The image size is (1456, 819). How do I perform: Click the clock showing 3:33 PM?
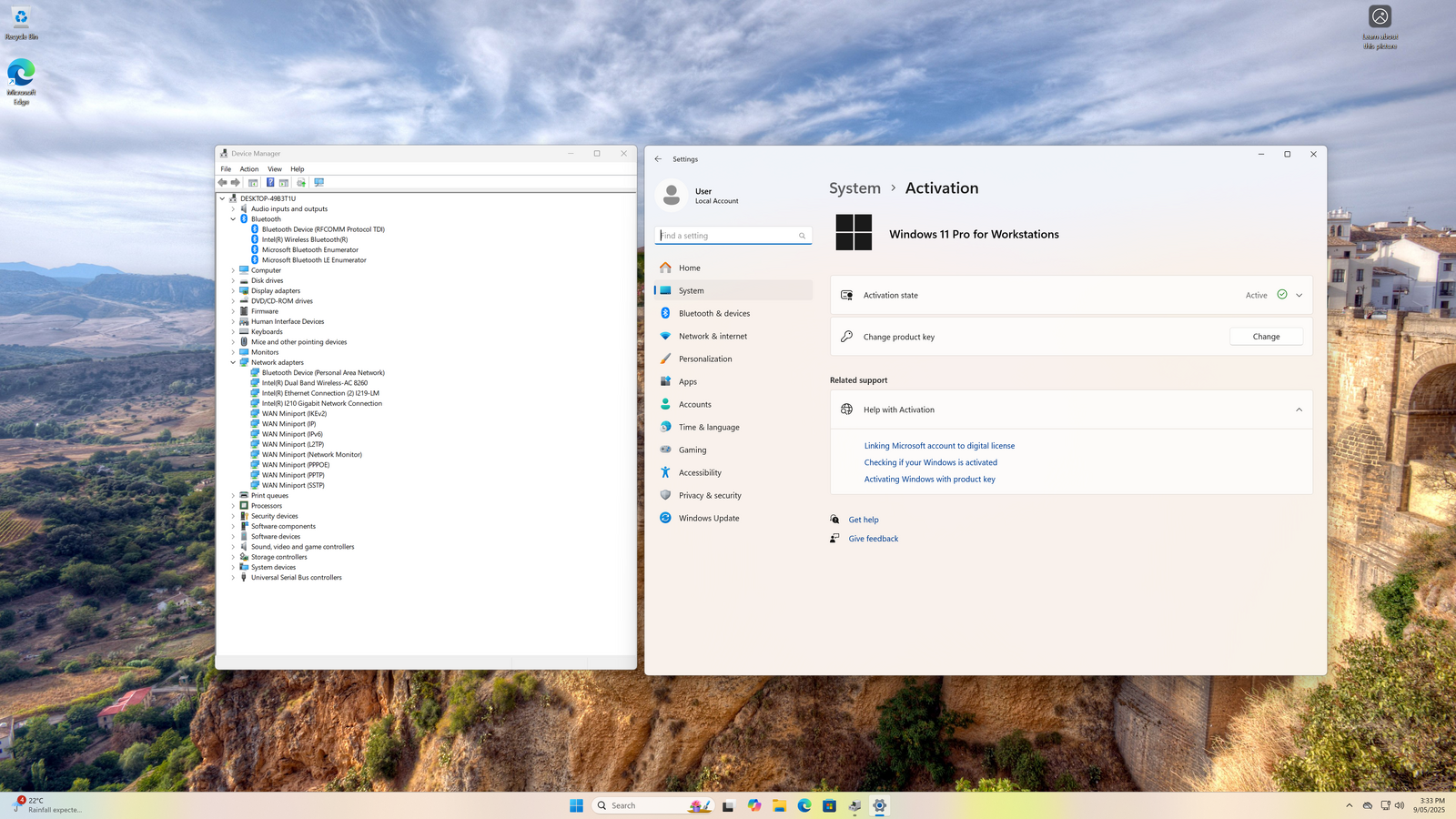[1429, 805]
